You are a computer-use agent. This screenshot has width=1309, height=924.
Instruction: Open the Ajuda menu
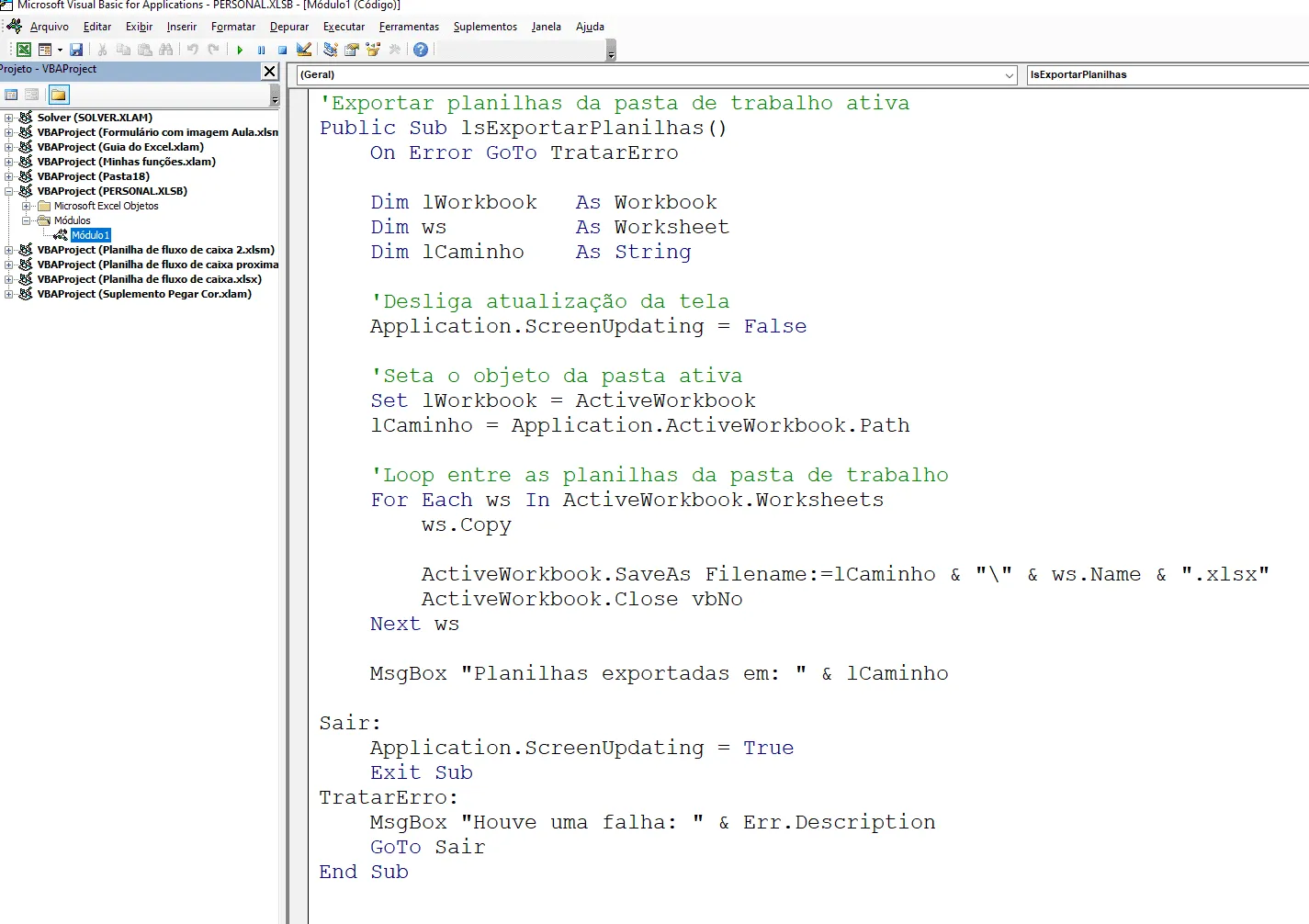[x=590, y=27]
